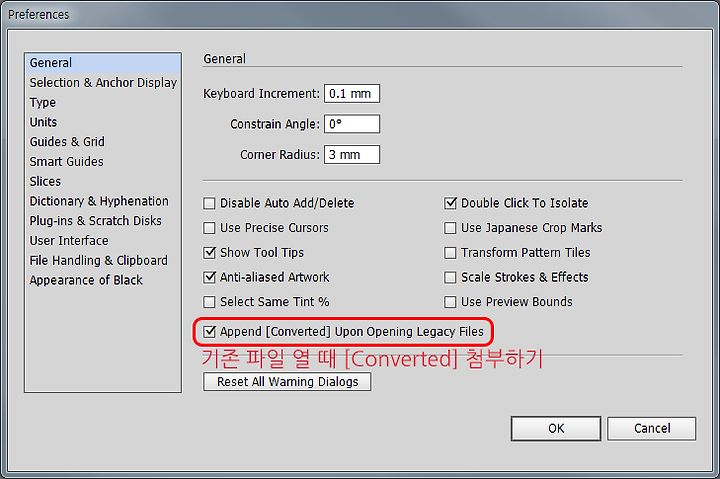
Task: Select File Handling & Clipboard category
Action: point(103,260)
